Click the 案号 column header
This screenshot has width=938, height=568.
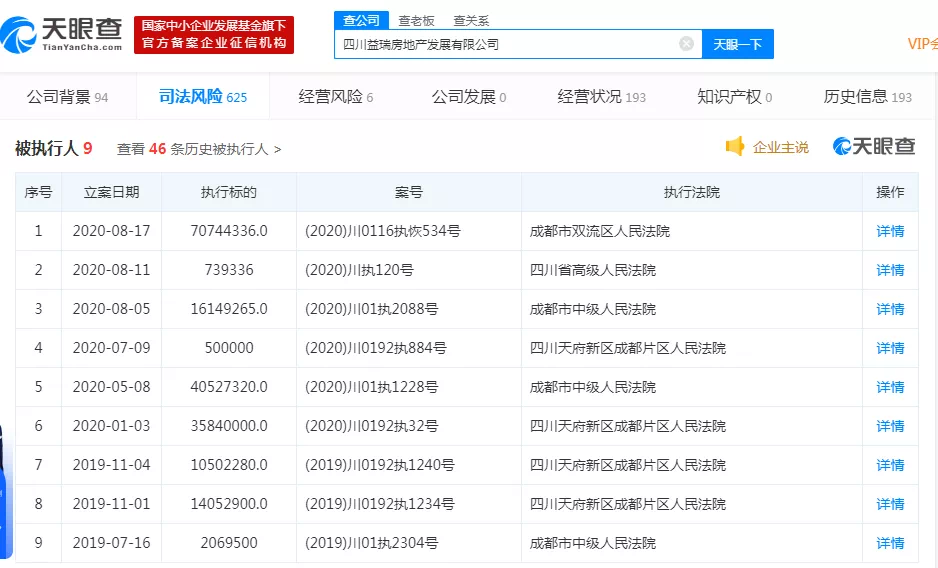409,192
